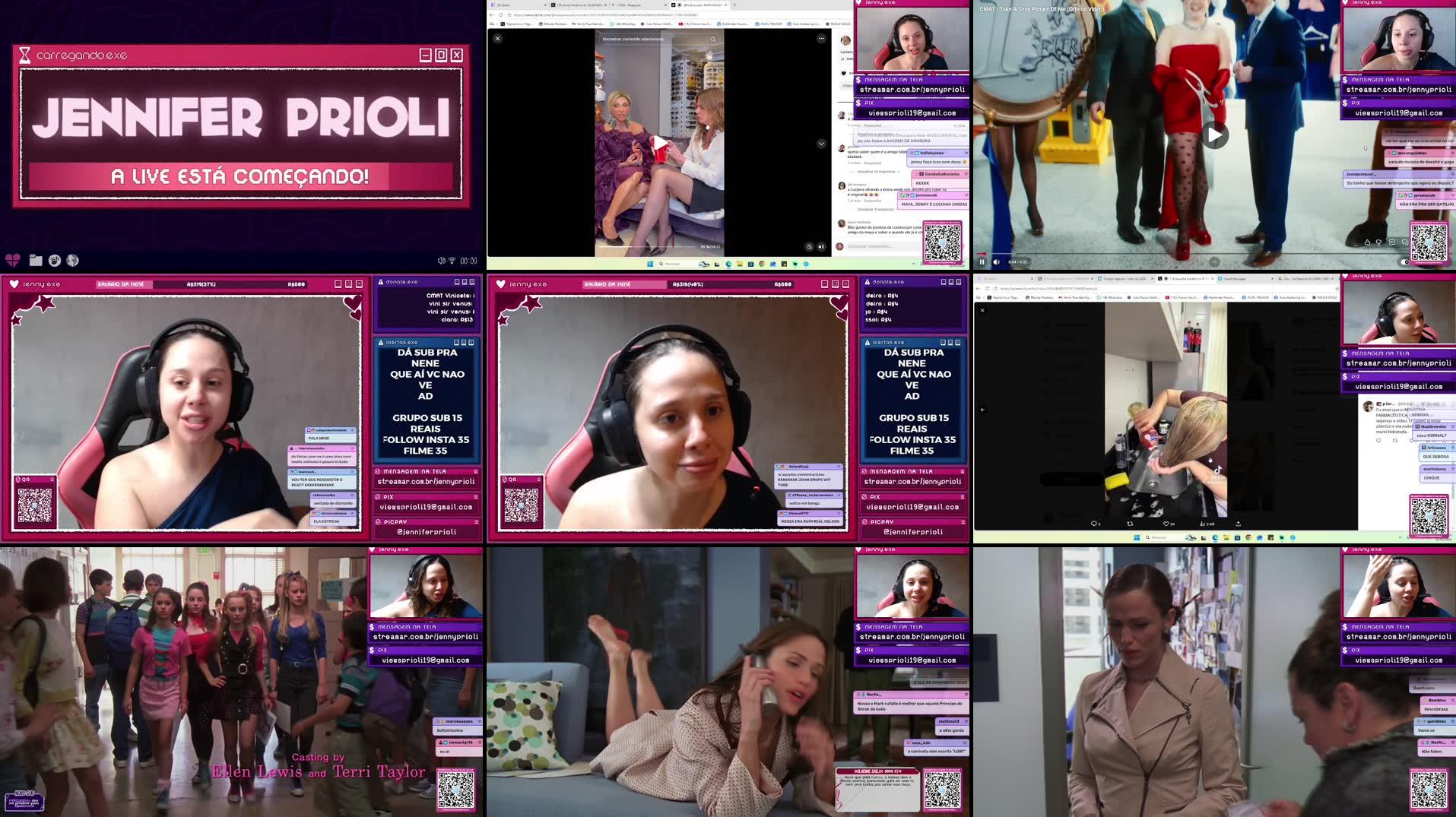Click the @jenniferprioli PicPay handle beside the R$316 stream

point(913,532)
